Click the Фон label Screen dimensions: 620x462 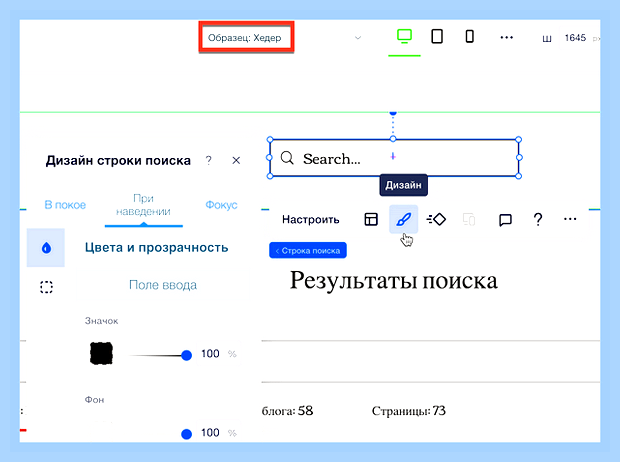(x=95, y=400)
